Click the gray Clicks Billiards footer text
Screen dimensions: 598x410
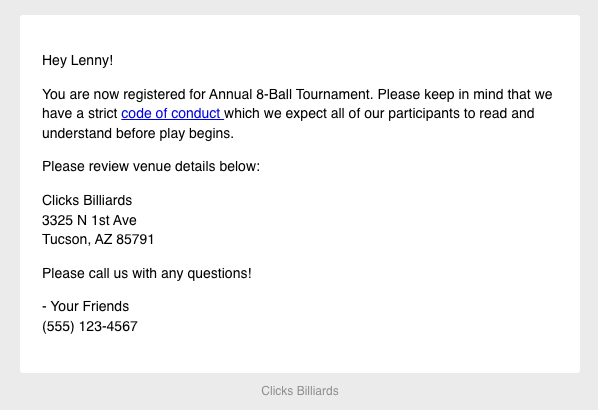[300, 391]
